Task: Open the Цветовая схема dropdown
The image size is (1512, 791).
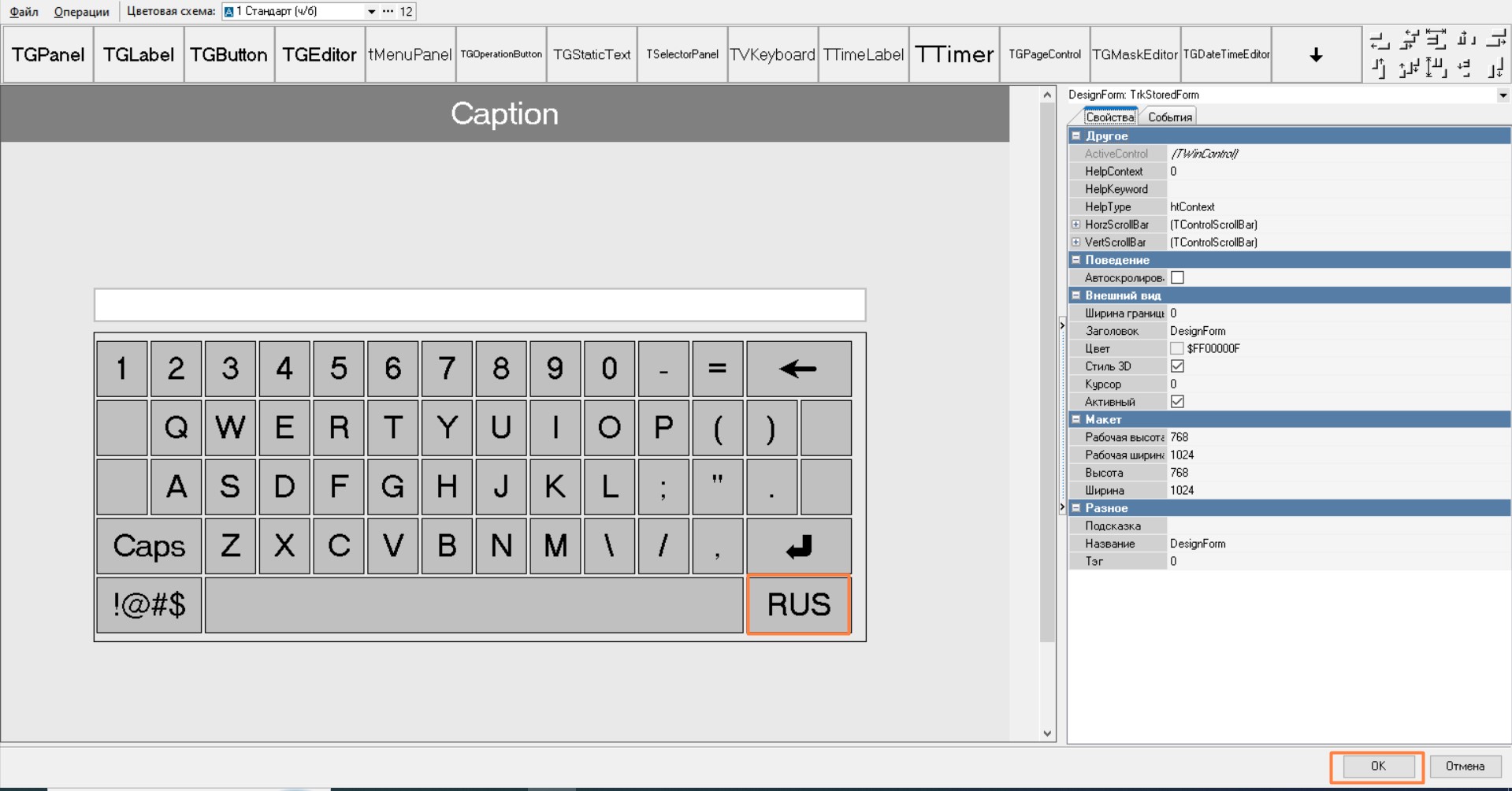Action: 371,12
